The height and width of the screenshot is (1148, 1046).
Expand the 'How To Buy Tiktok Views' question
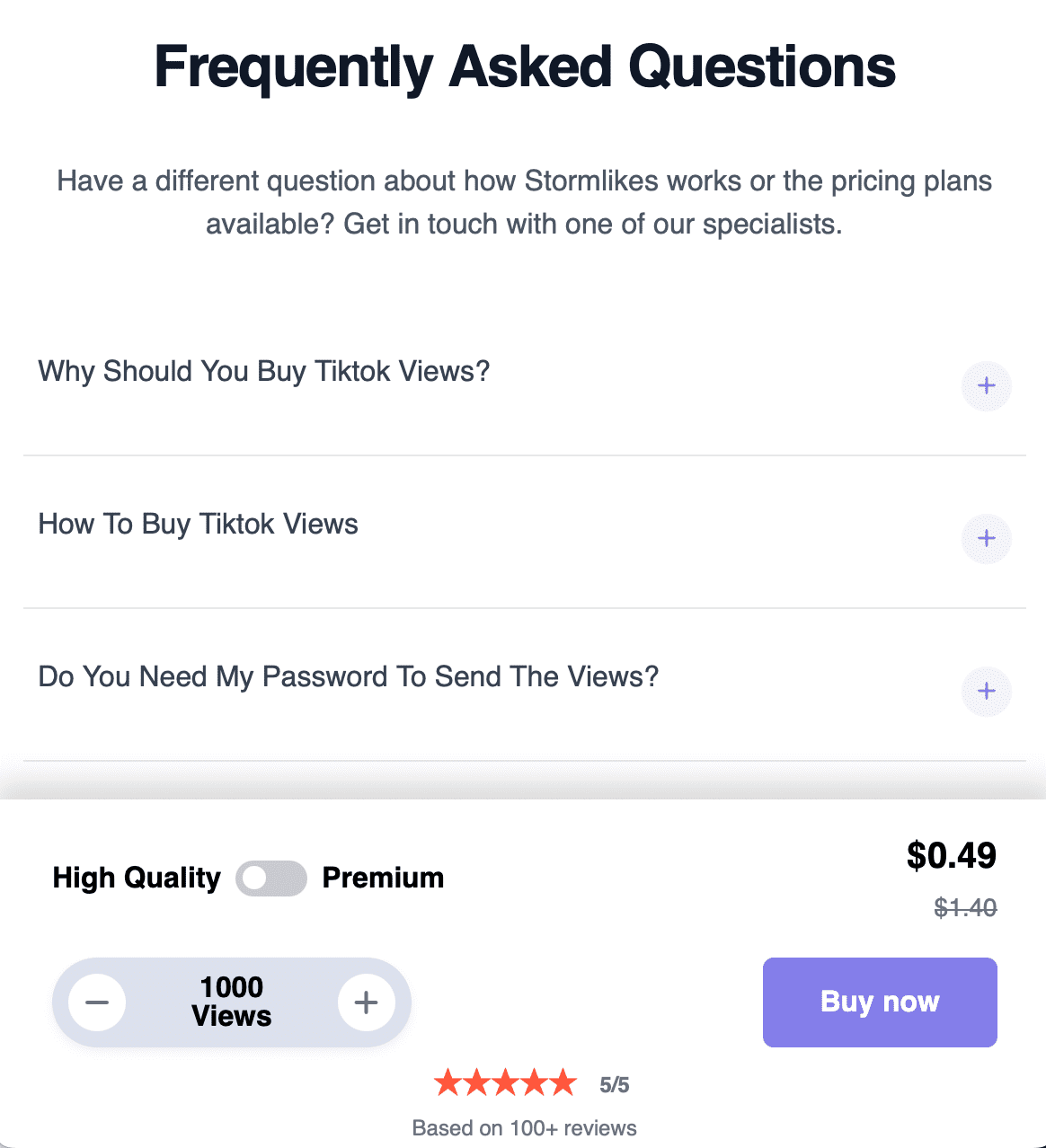[x=198, y=524]
